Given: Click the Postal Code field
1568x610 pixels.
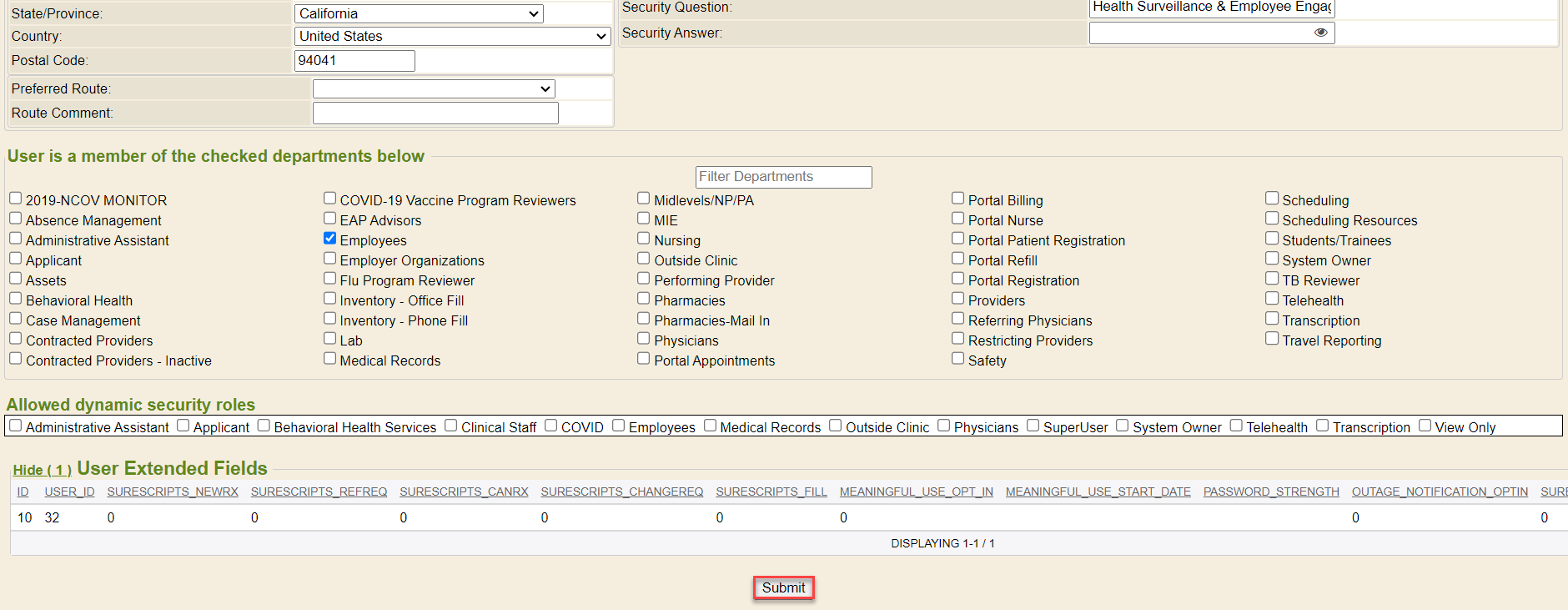Looking at the screenshot, I should point(354,61).
